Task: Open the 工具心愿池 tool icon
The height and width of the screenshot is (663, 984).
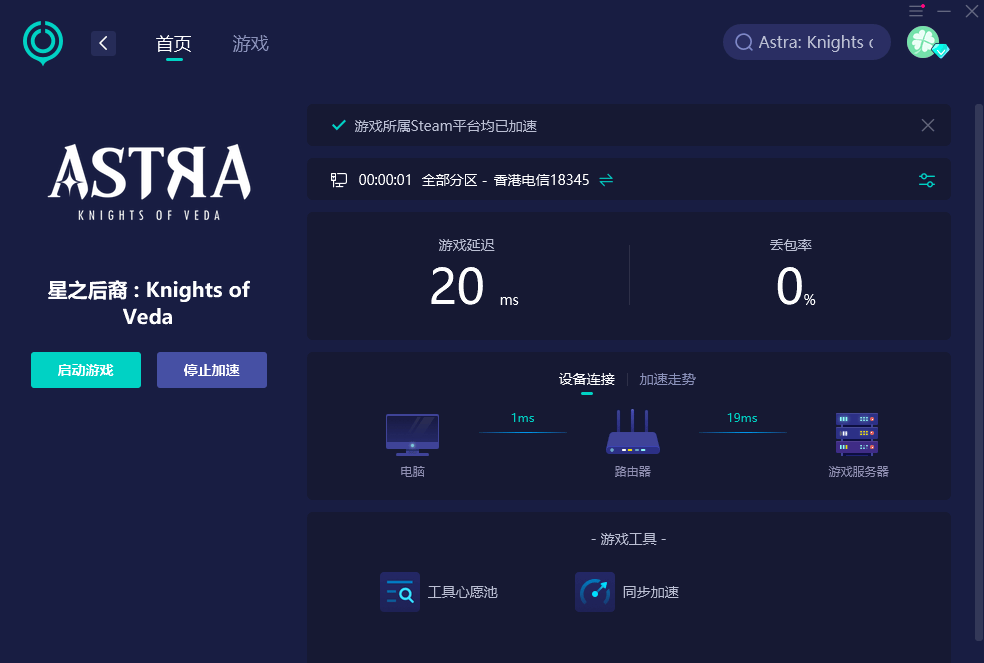Action: click(x=400, y=591)
